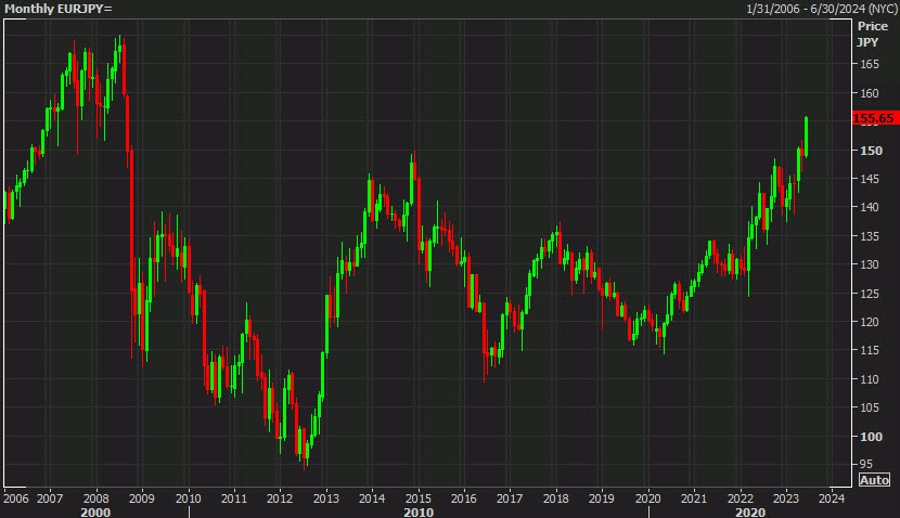Click the 2012 year label on time axis
900x518 pixels.
coord(279,497)
